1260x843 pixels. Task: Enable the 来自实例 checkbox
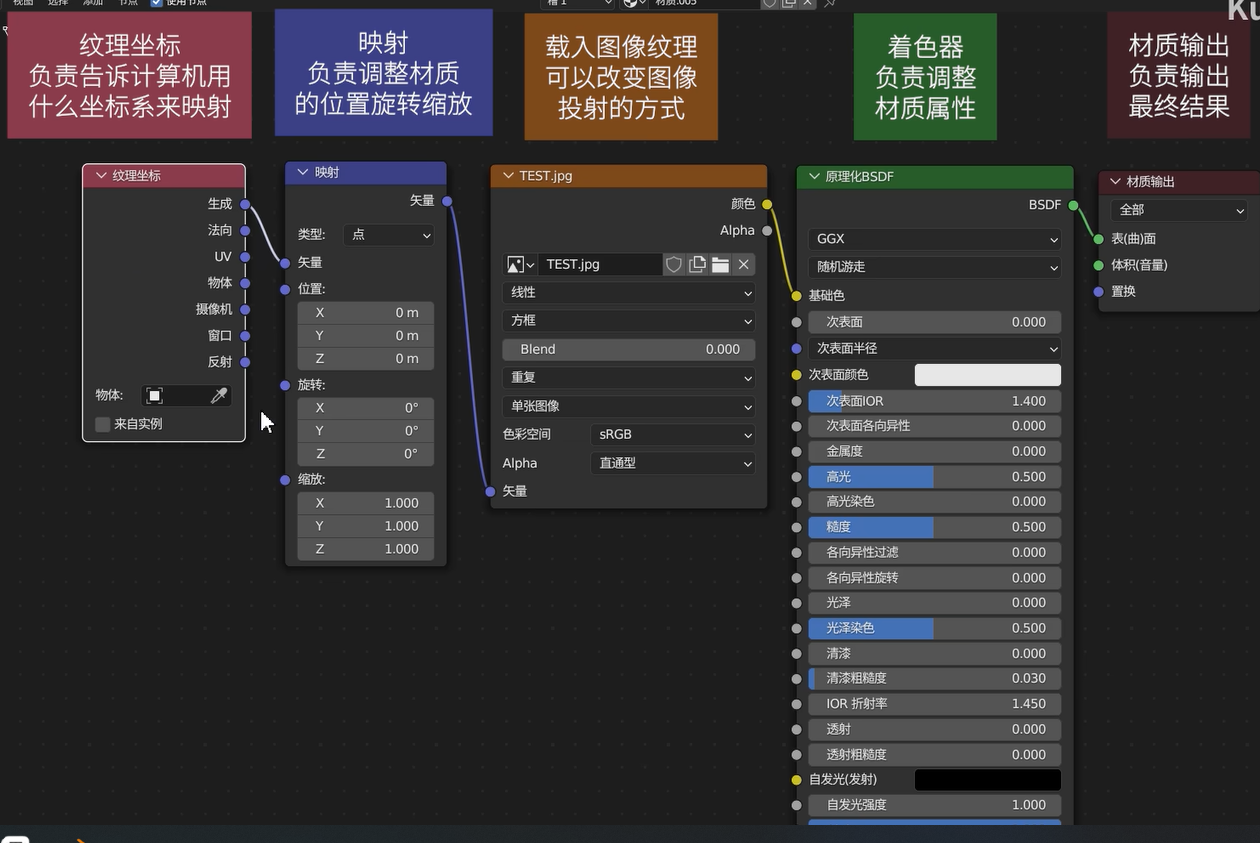[x=103, y=424]
